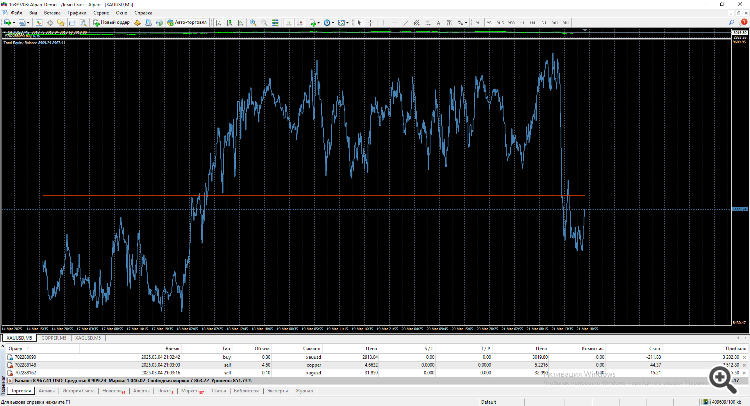Click the Tile Windows icon
The width and height of the screenshot is (750, 406).
[x=275, y=22]
